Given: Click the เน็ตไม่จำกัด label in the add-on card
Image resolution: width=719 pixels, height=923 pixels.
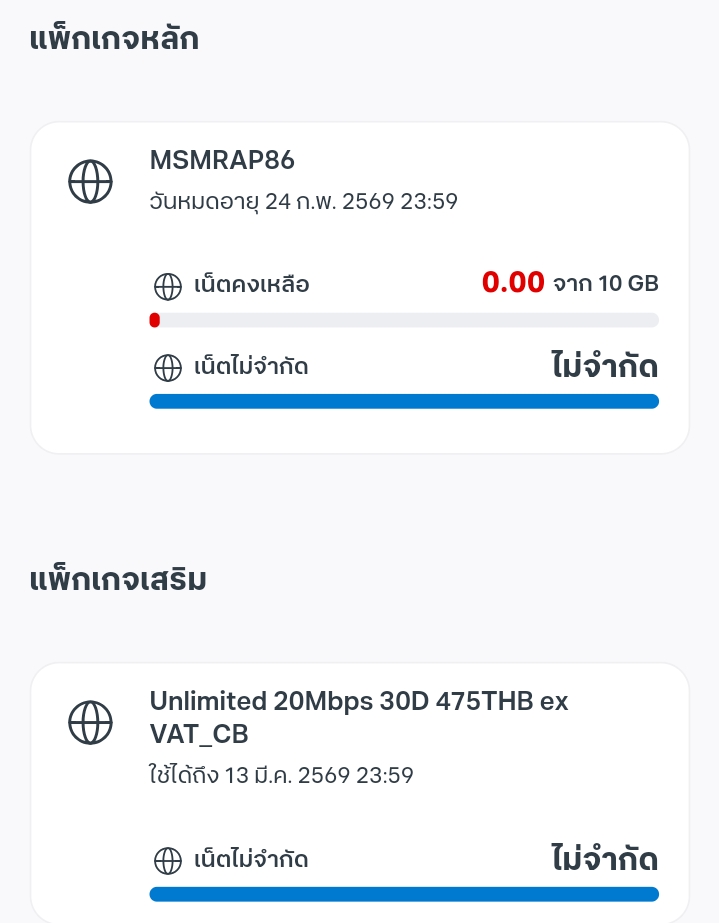Looking at the screenshot, I should tap(251, 860).
